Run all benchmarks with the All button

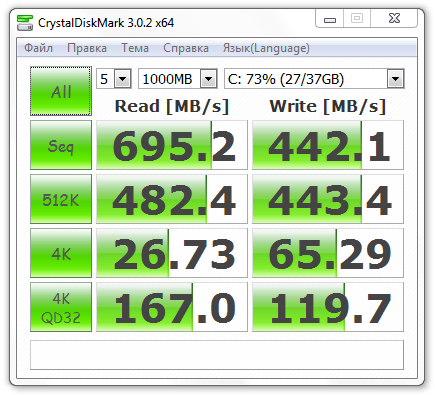[61, 91]
